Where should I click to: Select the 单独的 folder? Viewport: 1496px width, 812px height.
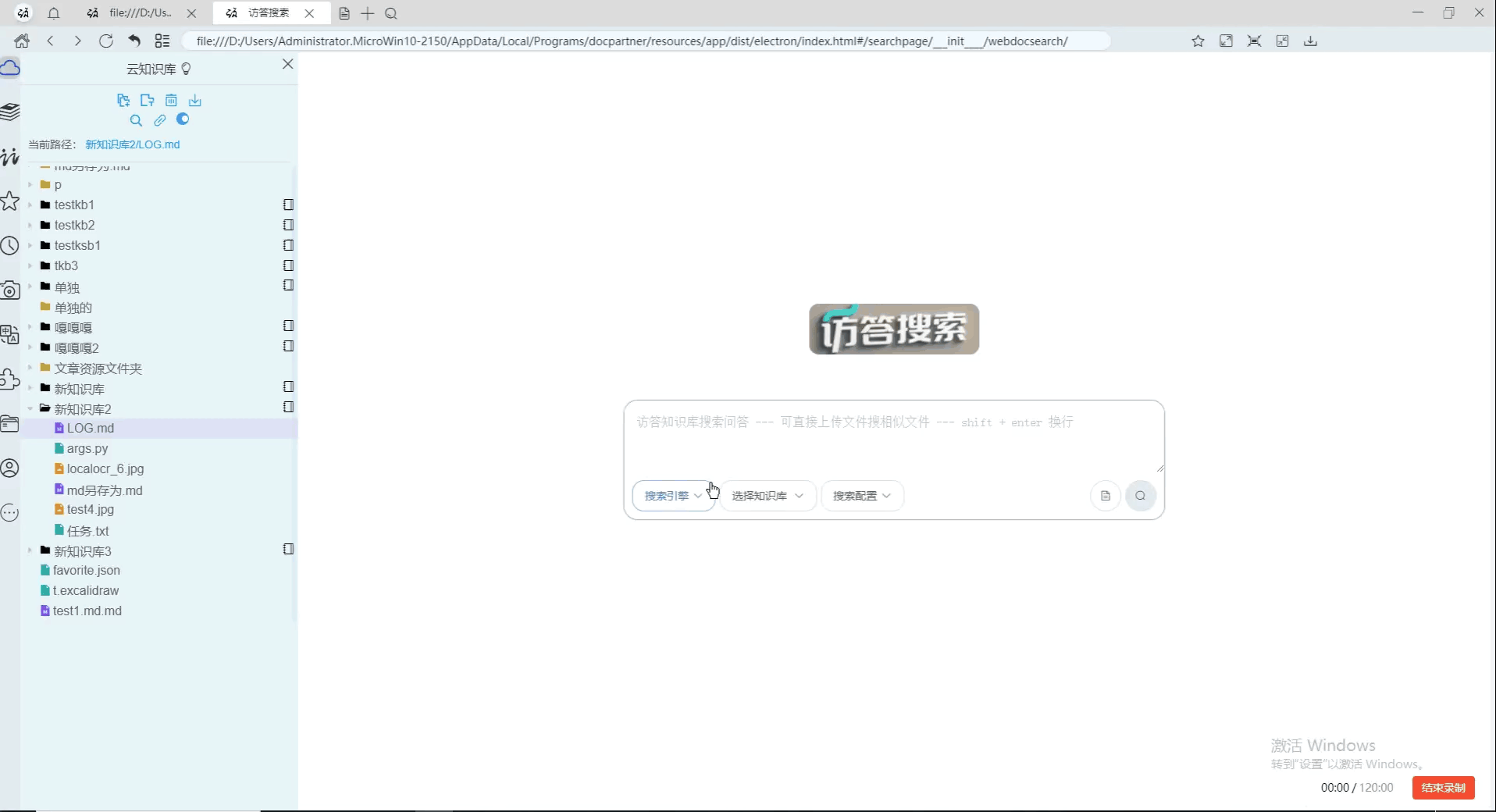pyautogui.click(x=73, y=308)
